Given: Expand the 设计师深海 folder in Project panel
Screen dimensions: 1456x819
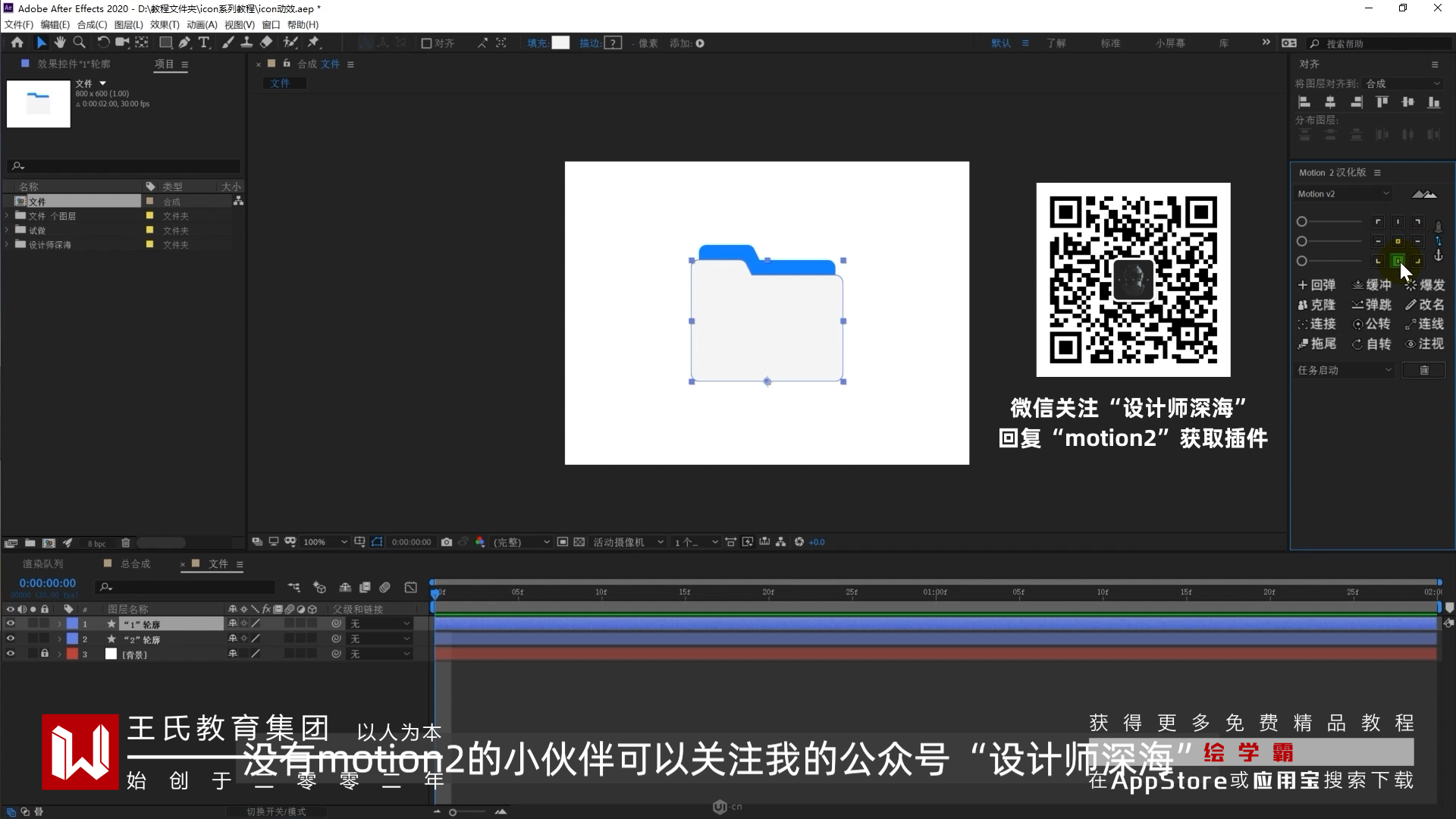Looking at the screenshot, I should click(8, 245).
